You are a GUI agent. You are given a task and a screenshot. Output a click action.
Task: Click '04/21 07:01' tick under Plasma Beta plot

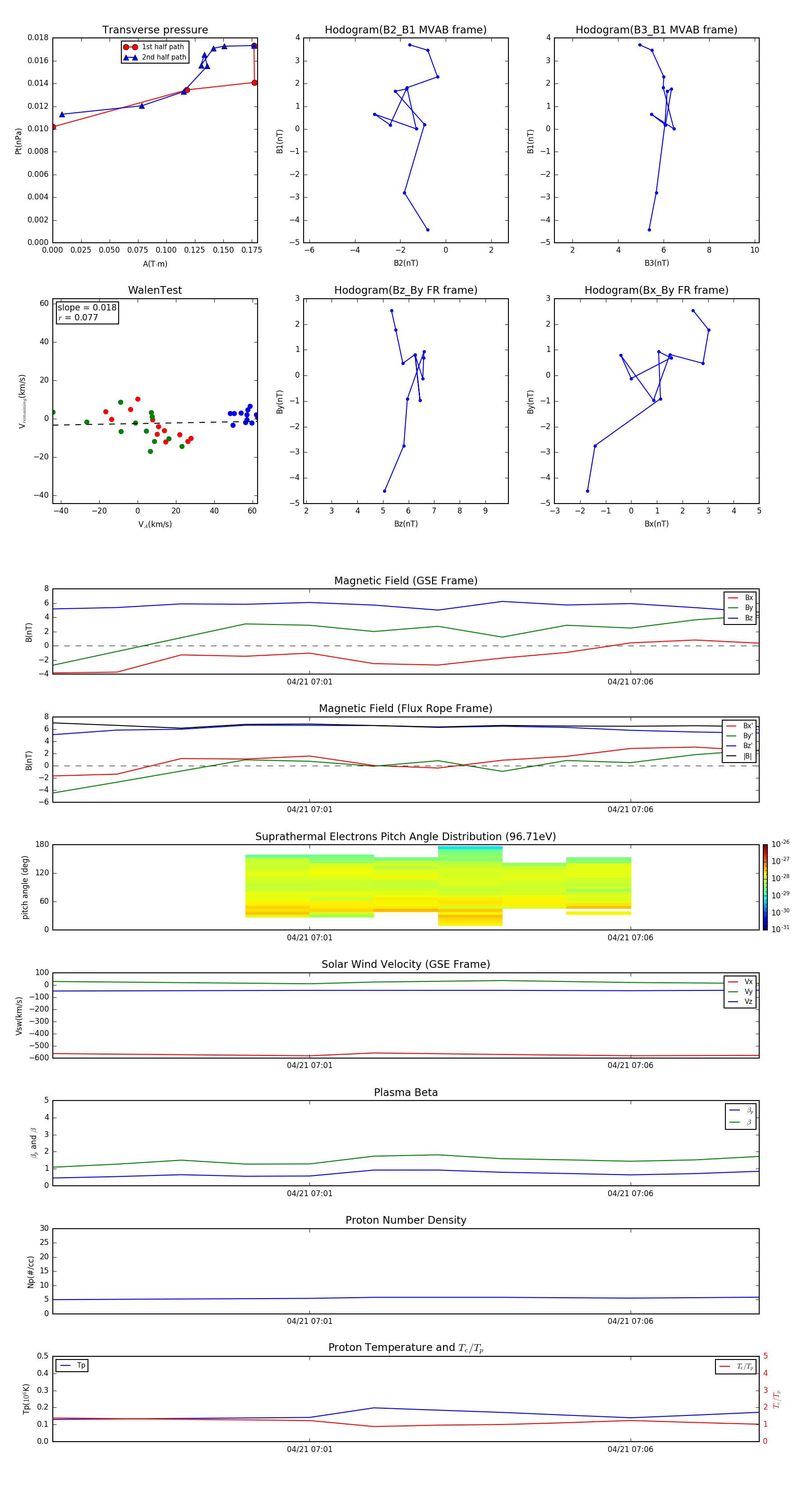click(x=310, y=1193)
